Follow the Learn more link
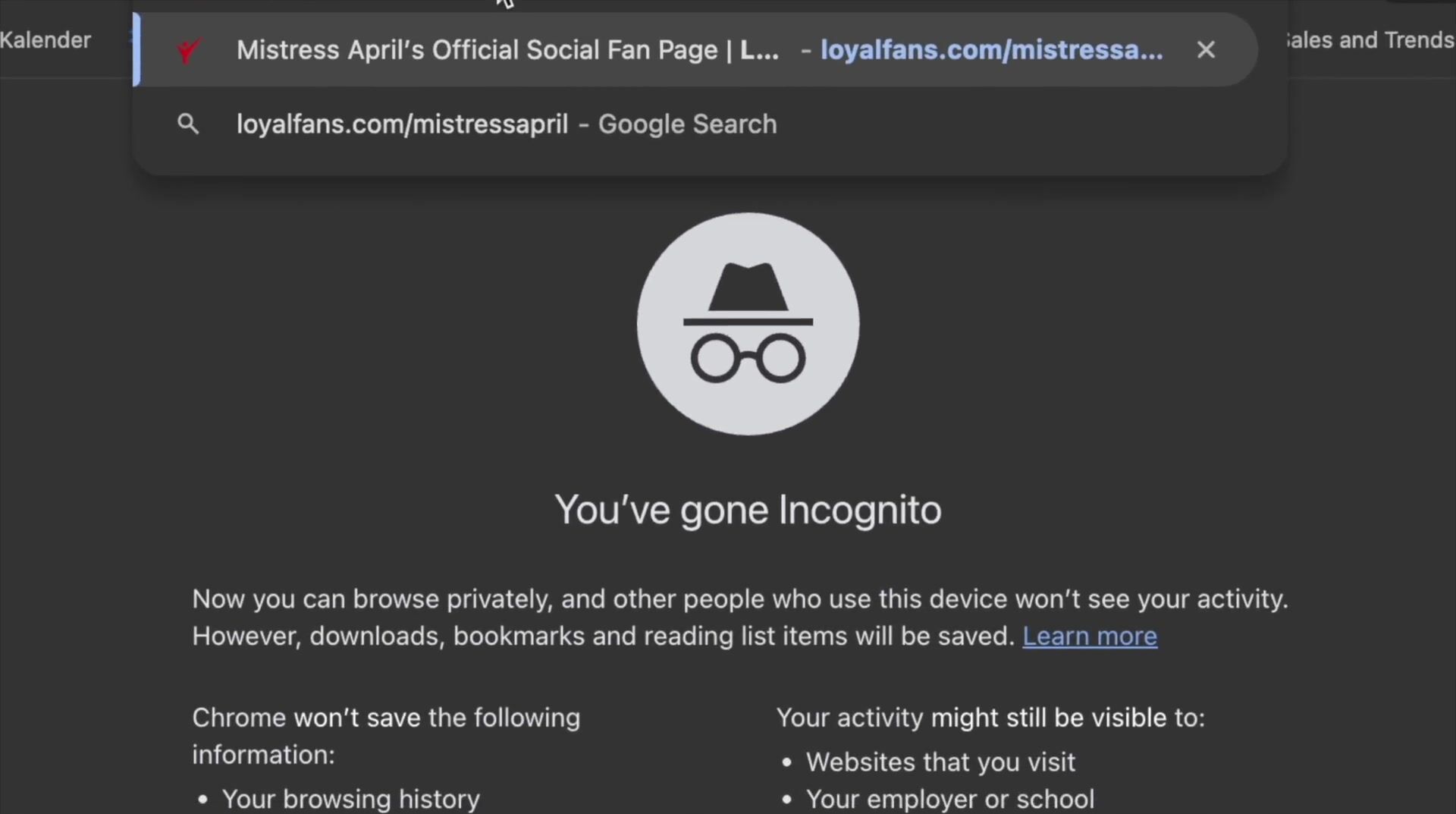Image resolution: width=1456 pixels, height=814 pixels. (x=1090, y=636)
